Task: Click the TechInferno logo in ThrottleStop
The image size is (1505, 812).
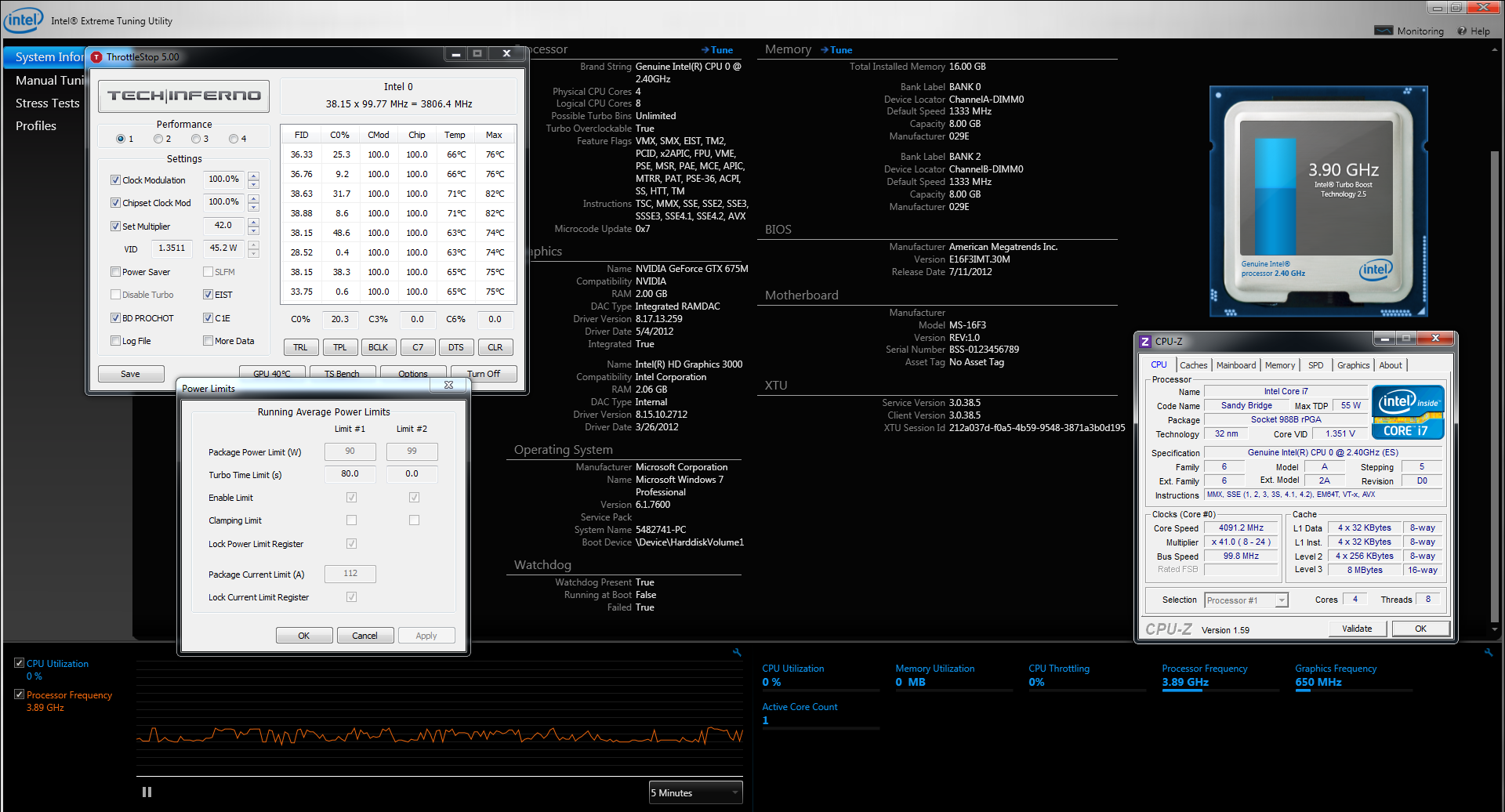Action: coord(184,96)
